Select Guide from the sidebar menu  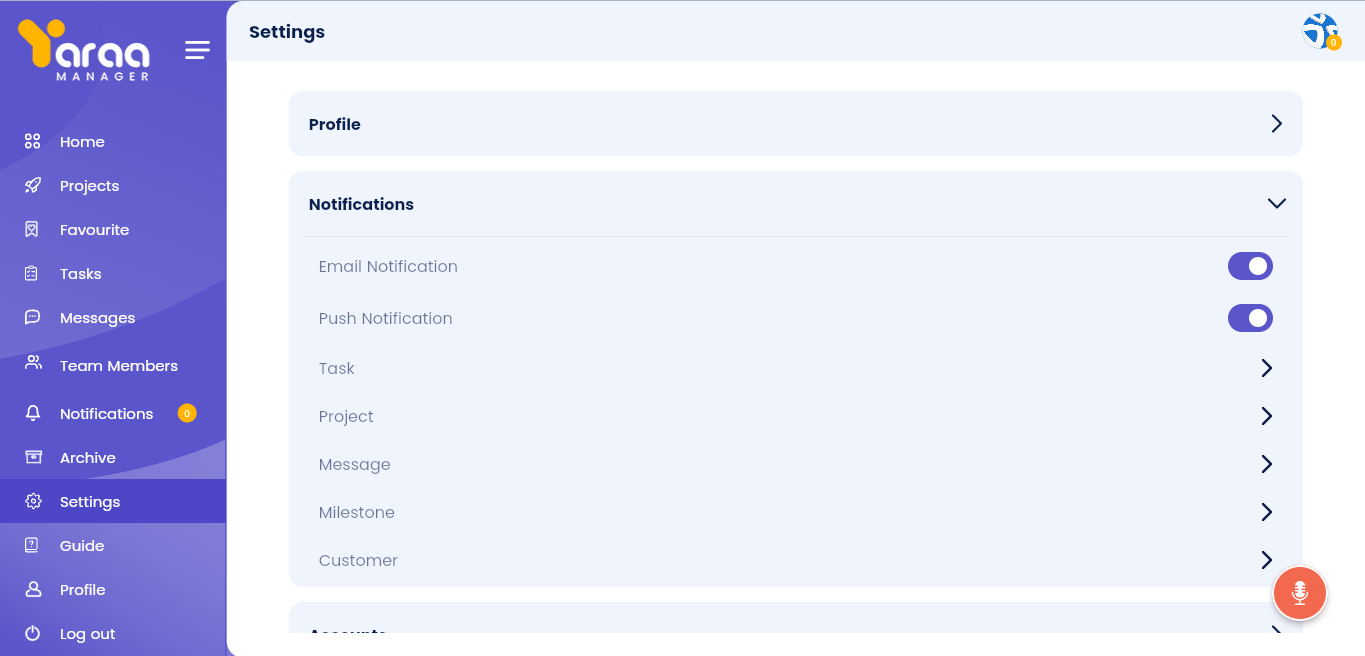click(82, 546)
